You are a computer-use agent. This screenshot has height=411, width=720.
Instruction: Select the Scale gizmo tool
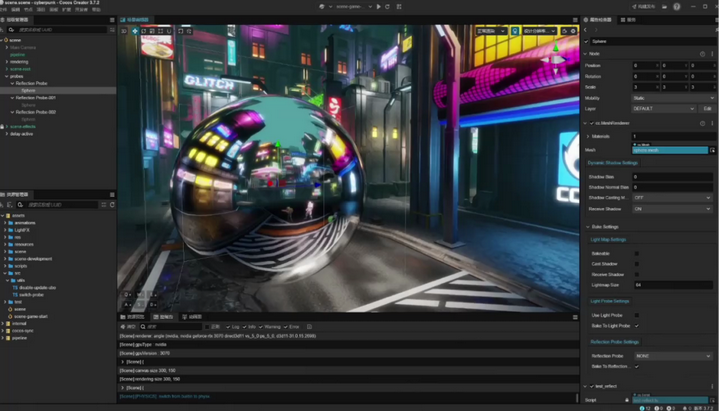tap(152, 31)
